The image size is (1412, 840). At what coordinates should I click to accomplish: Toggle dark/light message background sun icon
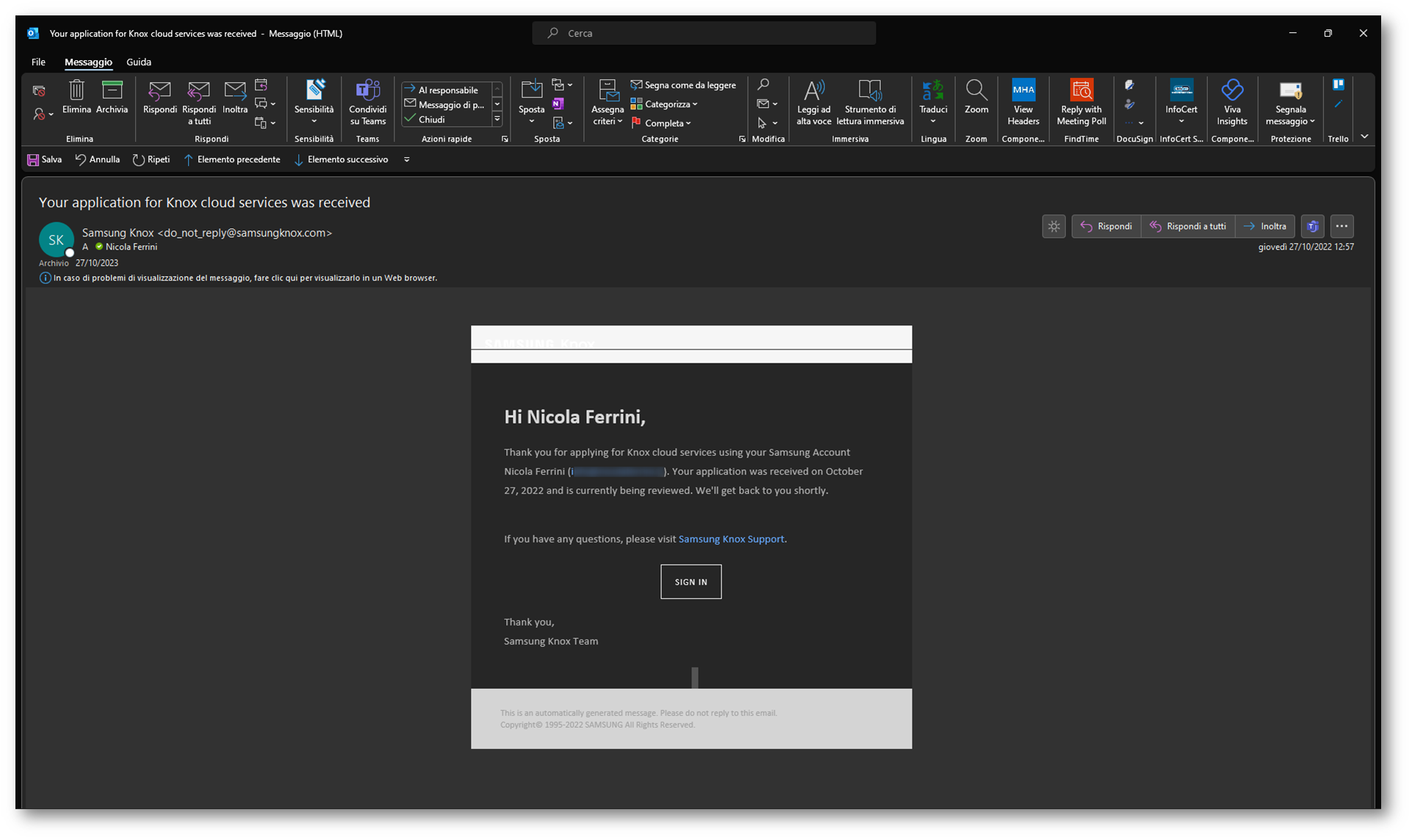coord(1054,226)
